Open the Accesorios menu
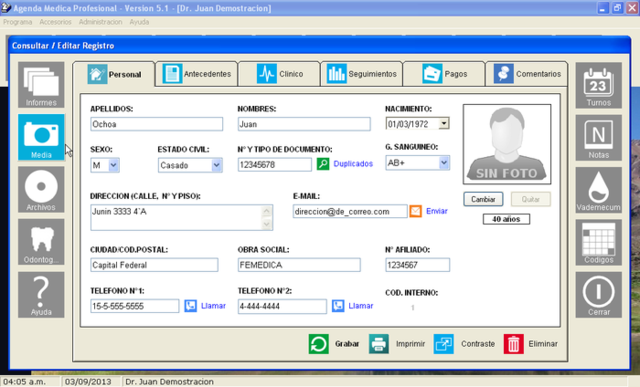640x387 pixels. [x=56, y=22]
